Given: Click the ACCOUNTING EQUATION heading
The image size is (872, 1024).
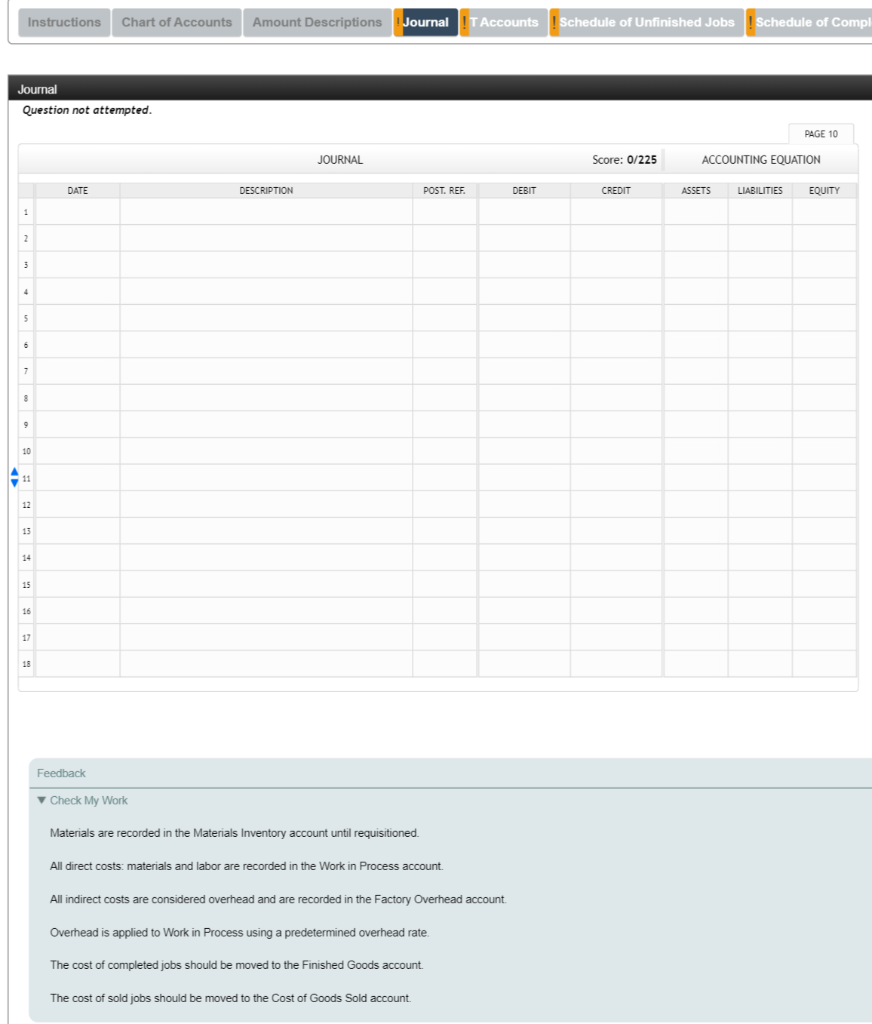Looking at the screenshot, I should tap(761, 160).
